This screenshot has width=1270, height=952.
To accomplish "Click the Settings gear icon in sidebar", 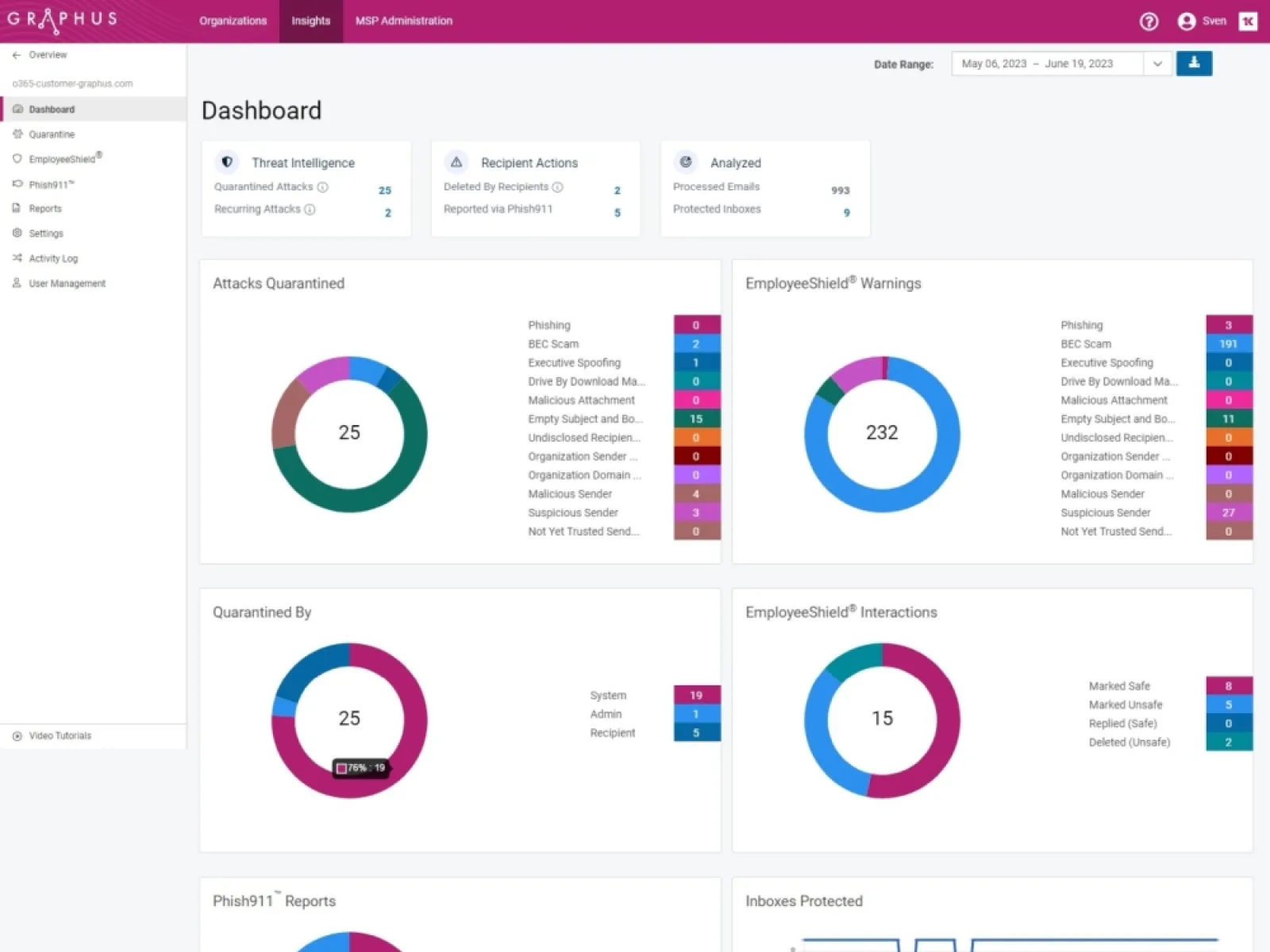I will coord(17,233).
